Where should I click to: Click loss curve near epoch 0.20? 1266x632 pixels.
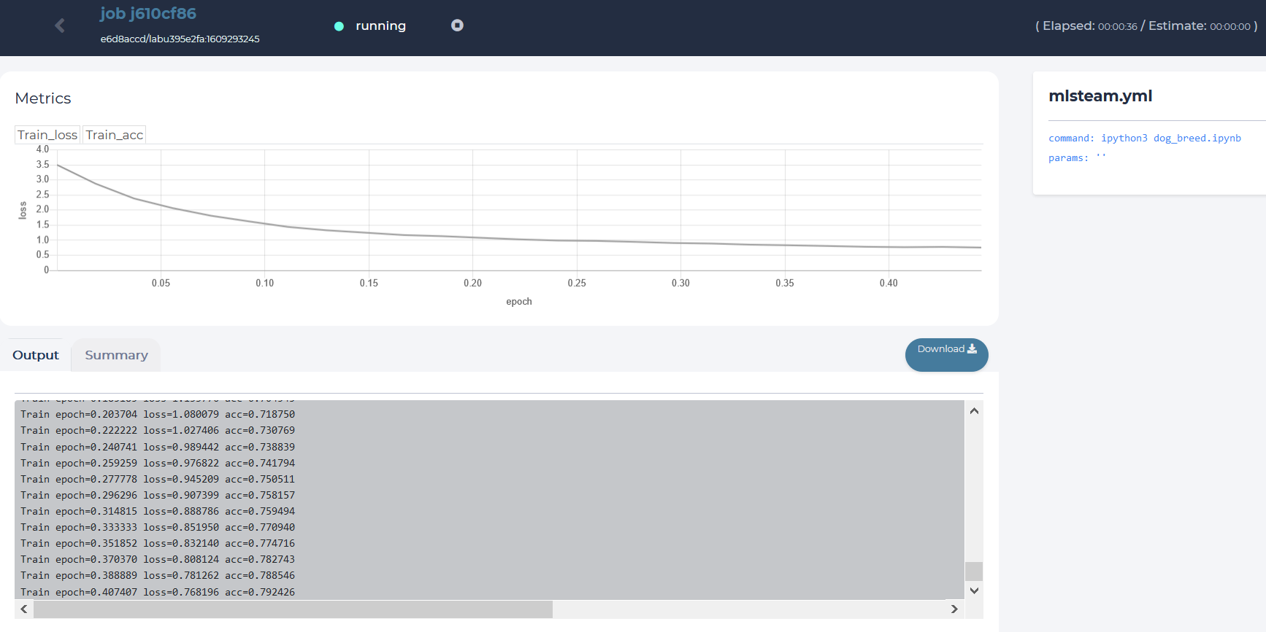473,237
